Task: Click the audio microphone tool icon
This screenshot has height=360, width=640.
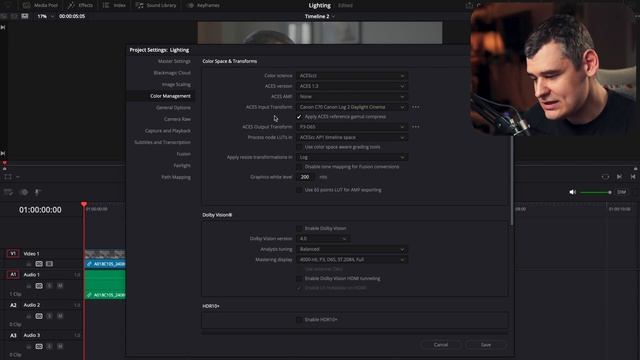Action: 37,192
